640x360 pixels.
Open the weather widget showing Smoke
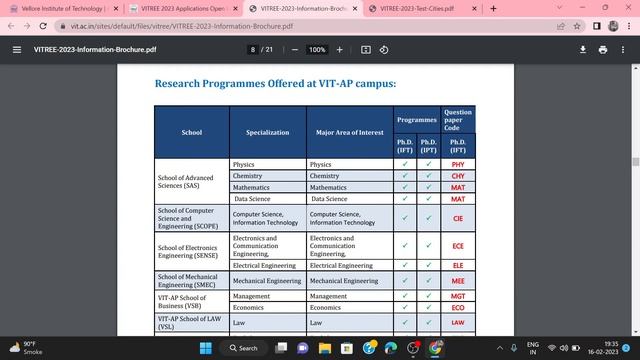26,348
